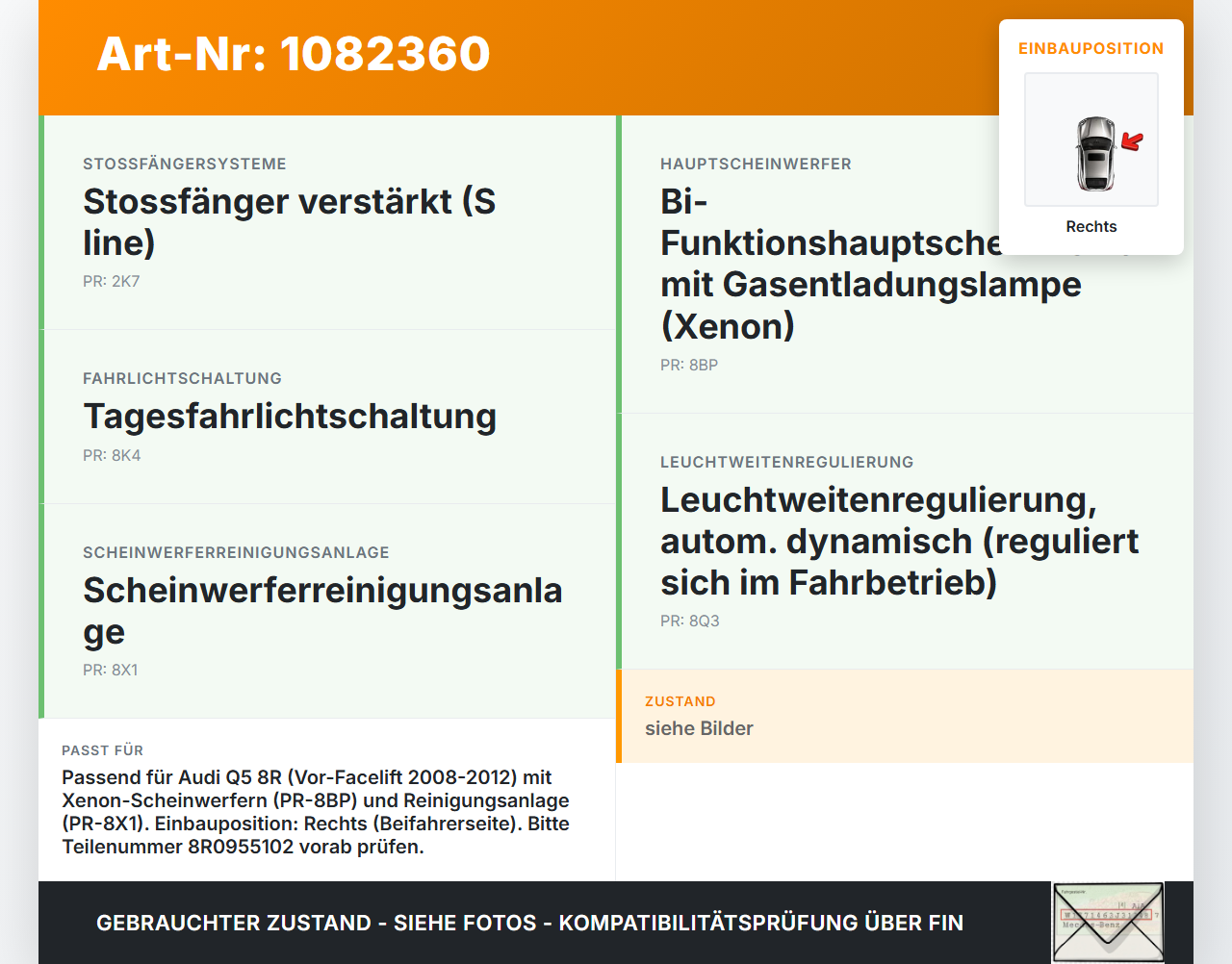Click the 'LEUCHTWEITENREGULIERUNG' category label
Screen dimensions: 1232x964
click(x=787, y=462)
